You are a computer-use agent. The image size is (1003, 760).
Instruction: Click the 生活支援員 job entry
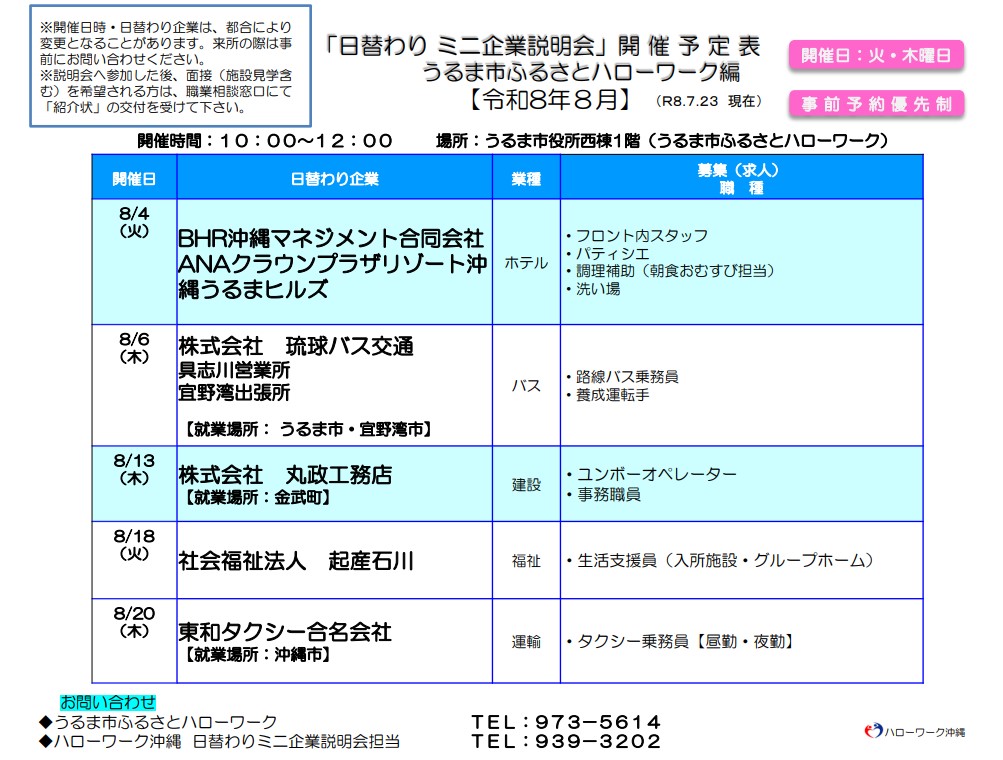point(721,560)
